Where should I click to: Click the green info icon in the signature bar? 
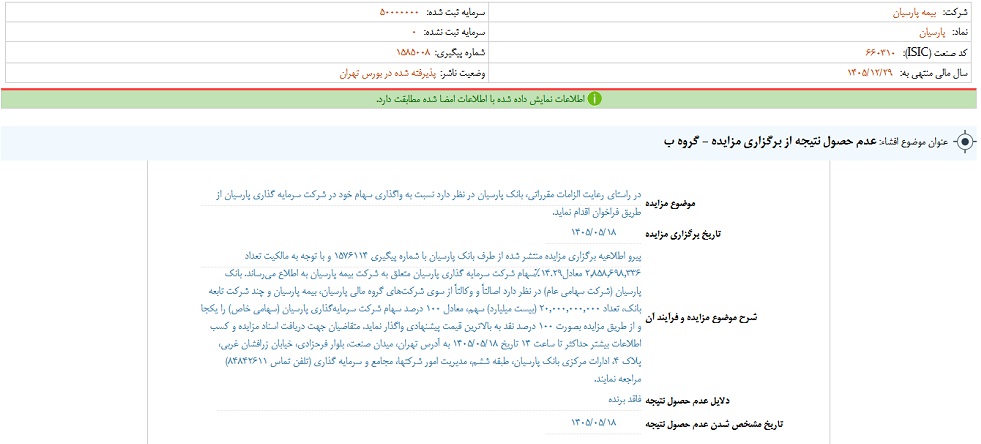594,99
